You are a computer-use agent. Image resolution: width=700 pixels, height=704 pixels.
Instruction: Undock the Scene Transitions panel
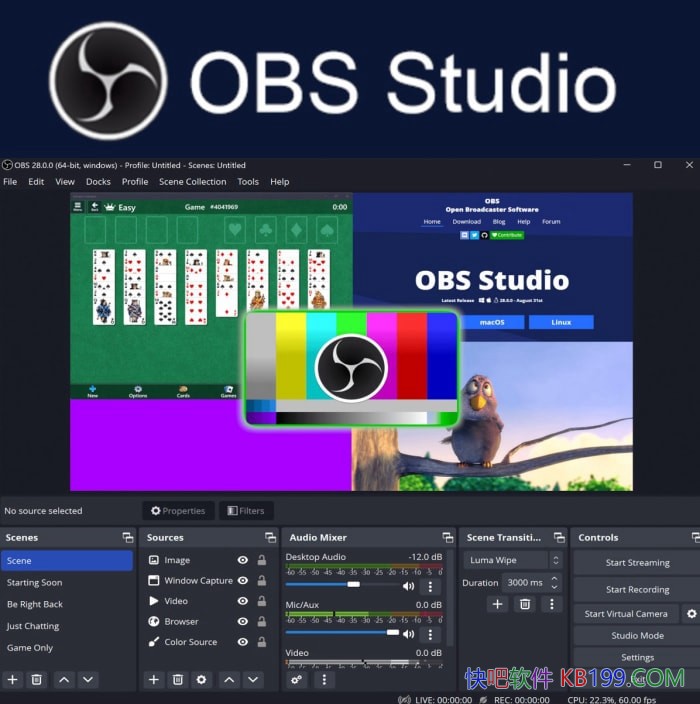(x=559, y=537)
